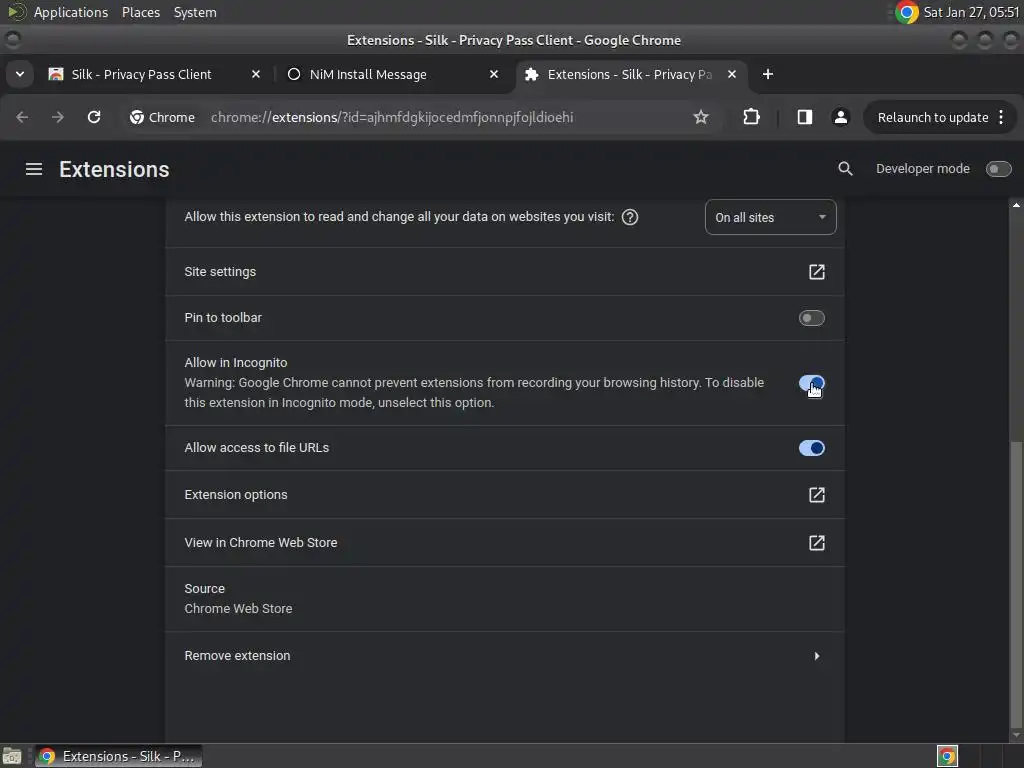
Task: Open the System menu
Action: pos(195,12)
